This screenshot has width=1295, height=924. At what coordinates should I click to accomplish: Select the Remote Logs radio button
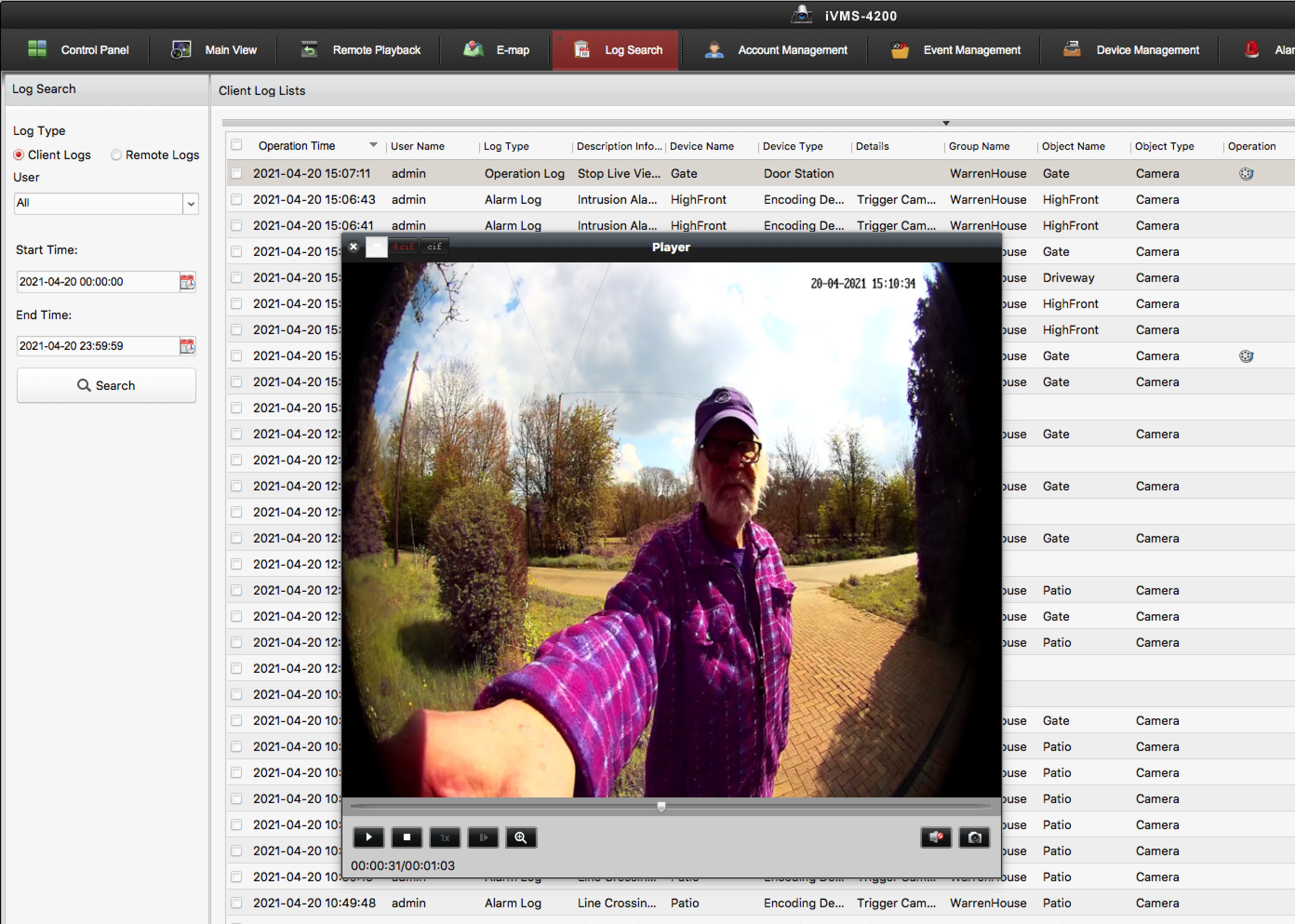[x=116, y=154]
